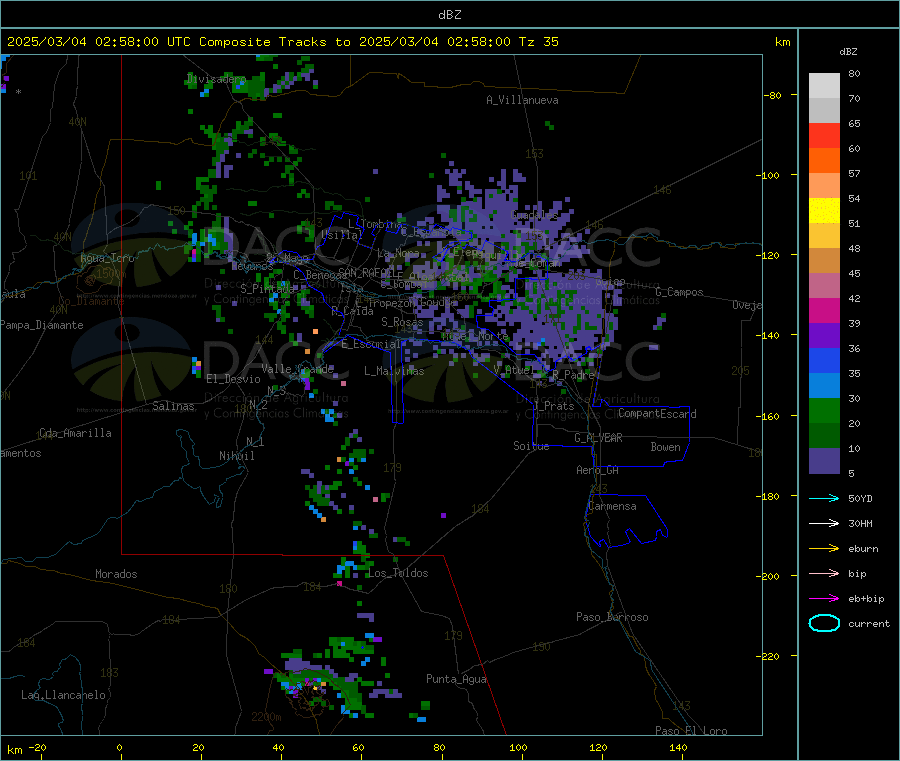Click the 'Lag.Llancanelo' map label

[x=63, y=695]
